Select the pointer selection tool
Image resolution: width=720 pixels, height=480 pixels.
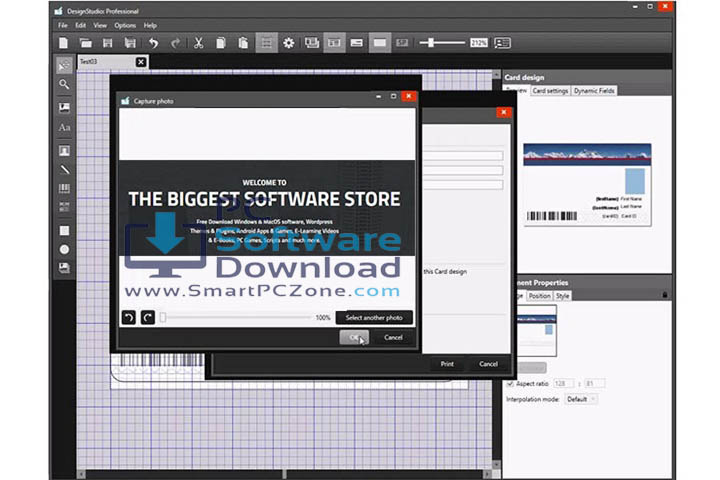coord(64,66)
